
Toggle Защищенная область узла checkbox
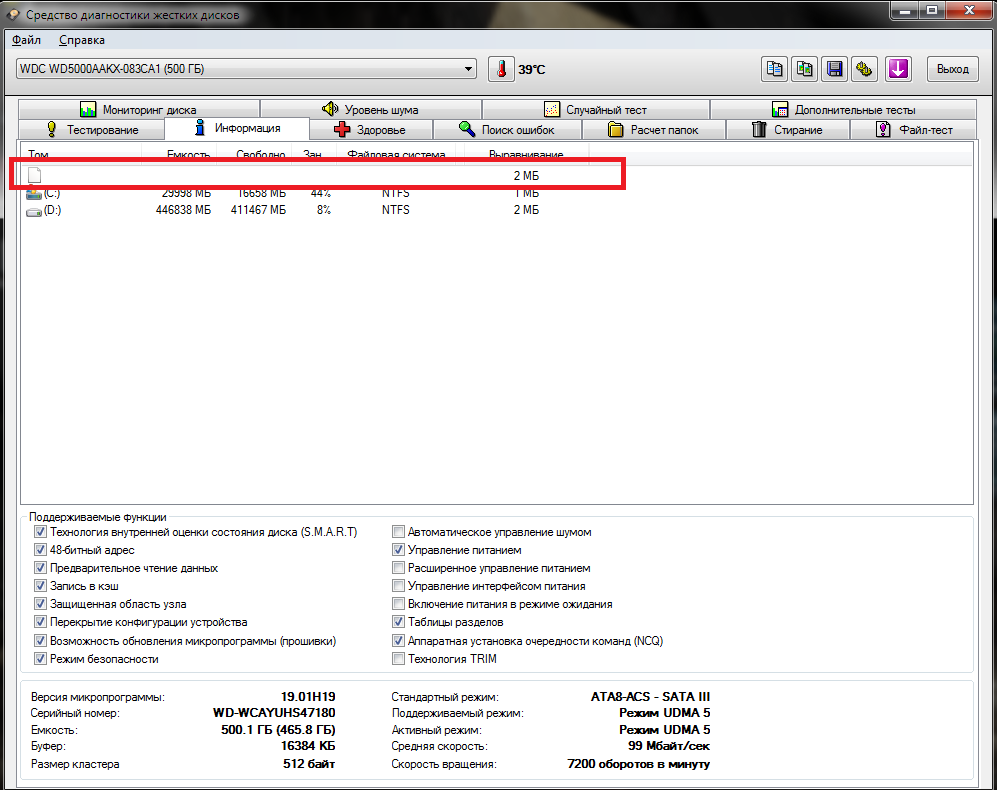[40, 604]
